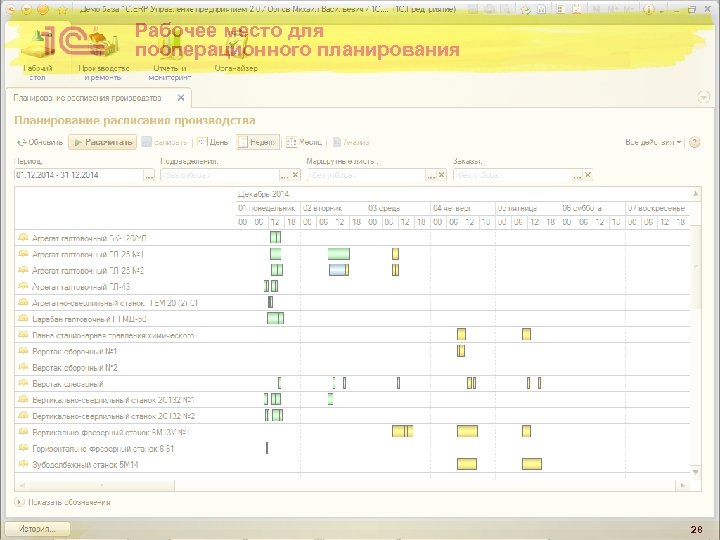This screenshot has height=540, width=720.
Task: Click icon of Агрегат галтовочный ГЛ-25 №1 row
Action: coord(23,253)
